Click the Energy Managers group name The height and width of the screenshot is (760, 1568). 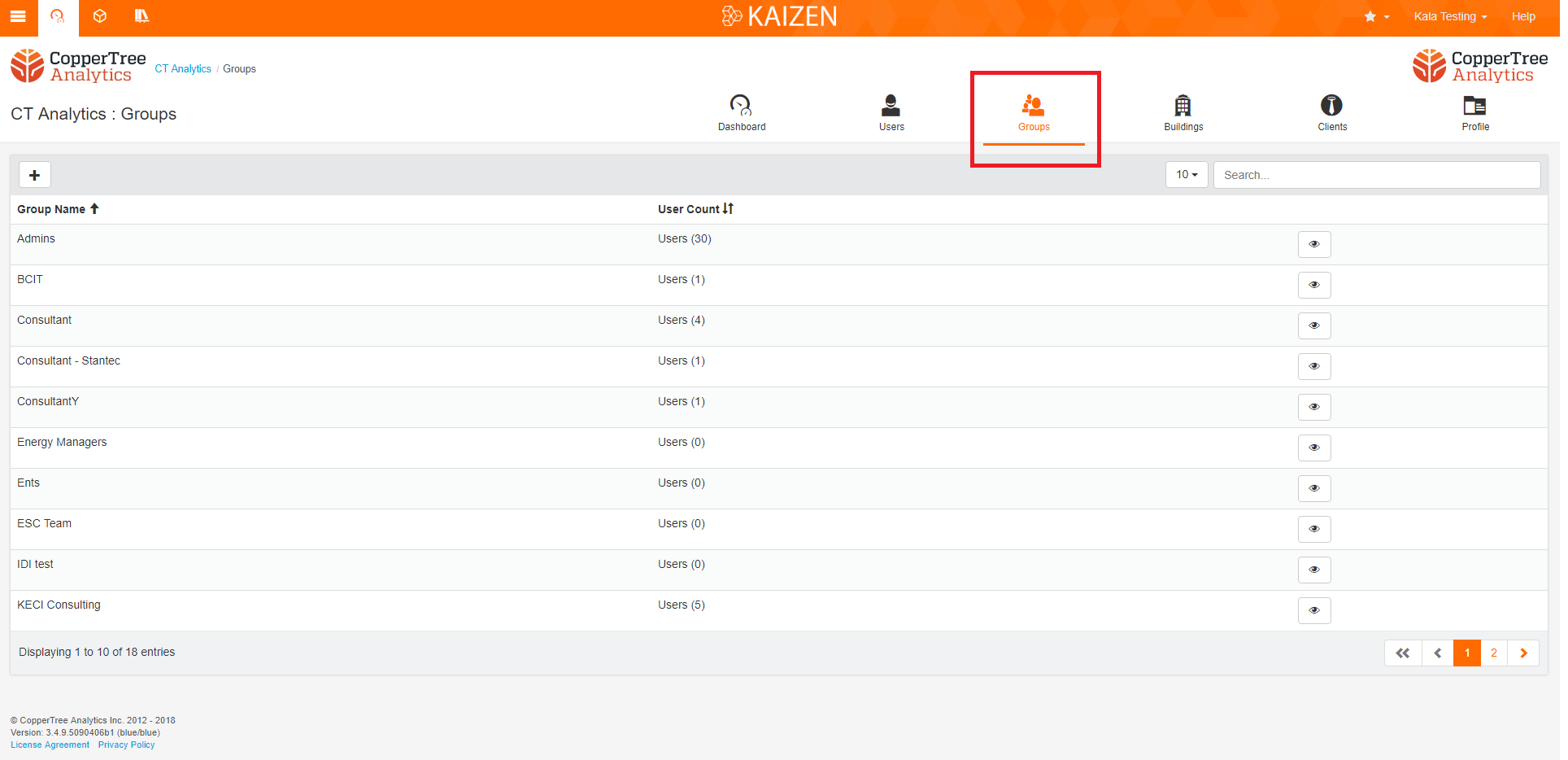coord(62,442)
